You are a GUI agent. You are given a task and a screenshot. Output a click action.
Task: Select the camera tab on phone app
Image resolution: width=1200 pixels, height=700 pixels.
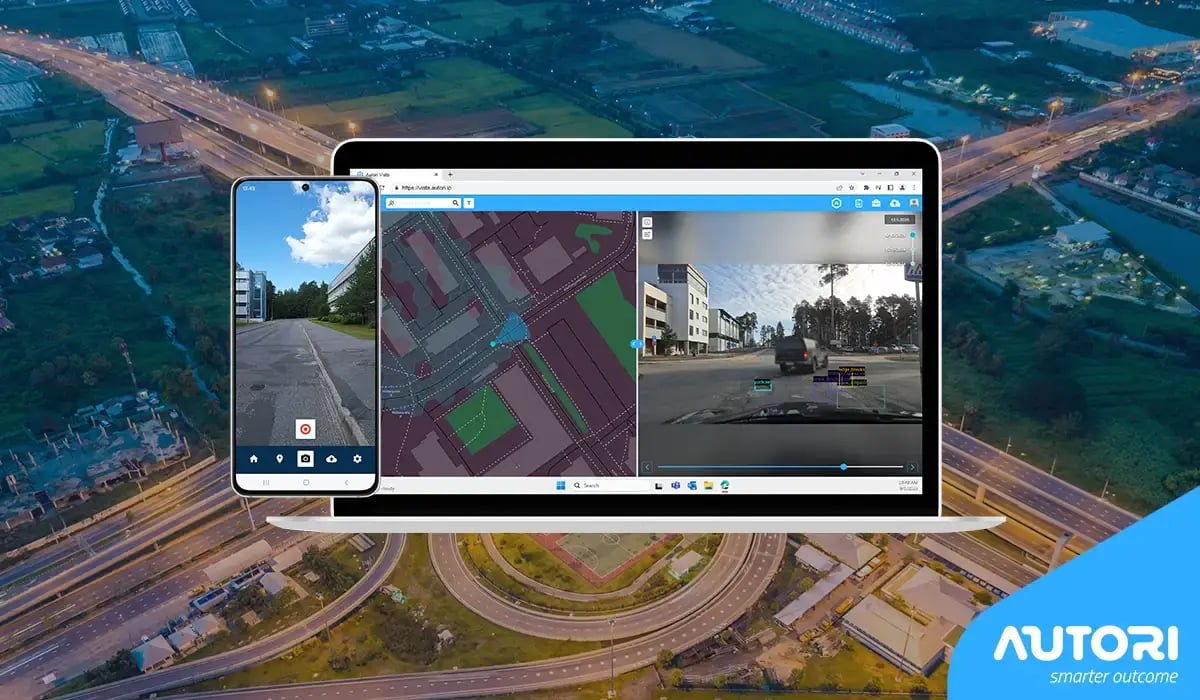pyautogui.click(x=305, y=458)
